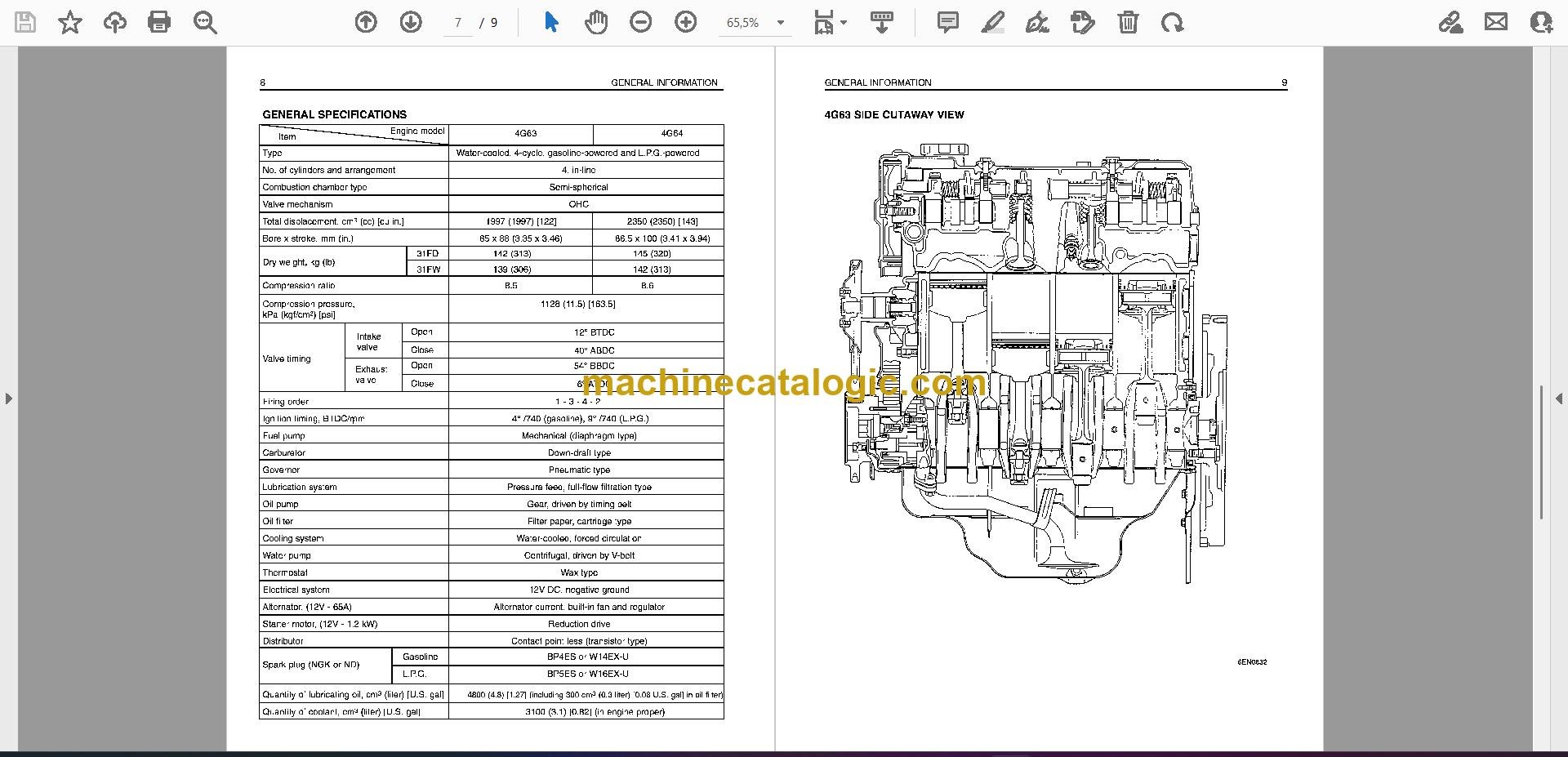Click the page number field showing 7
Viewport: 1568px width, 757px height.
[x=458, y=23]
